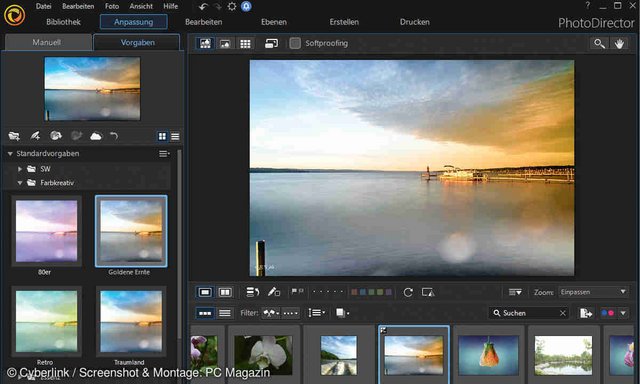This screenshot has width=640, height=384.
Task: Click the greyed-out upload presets icon
Action: 76,136
